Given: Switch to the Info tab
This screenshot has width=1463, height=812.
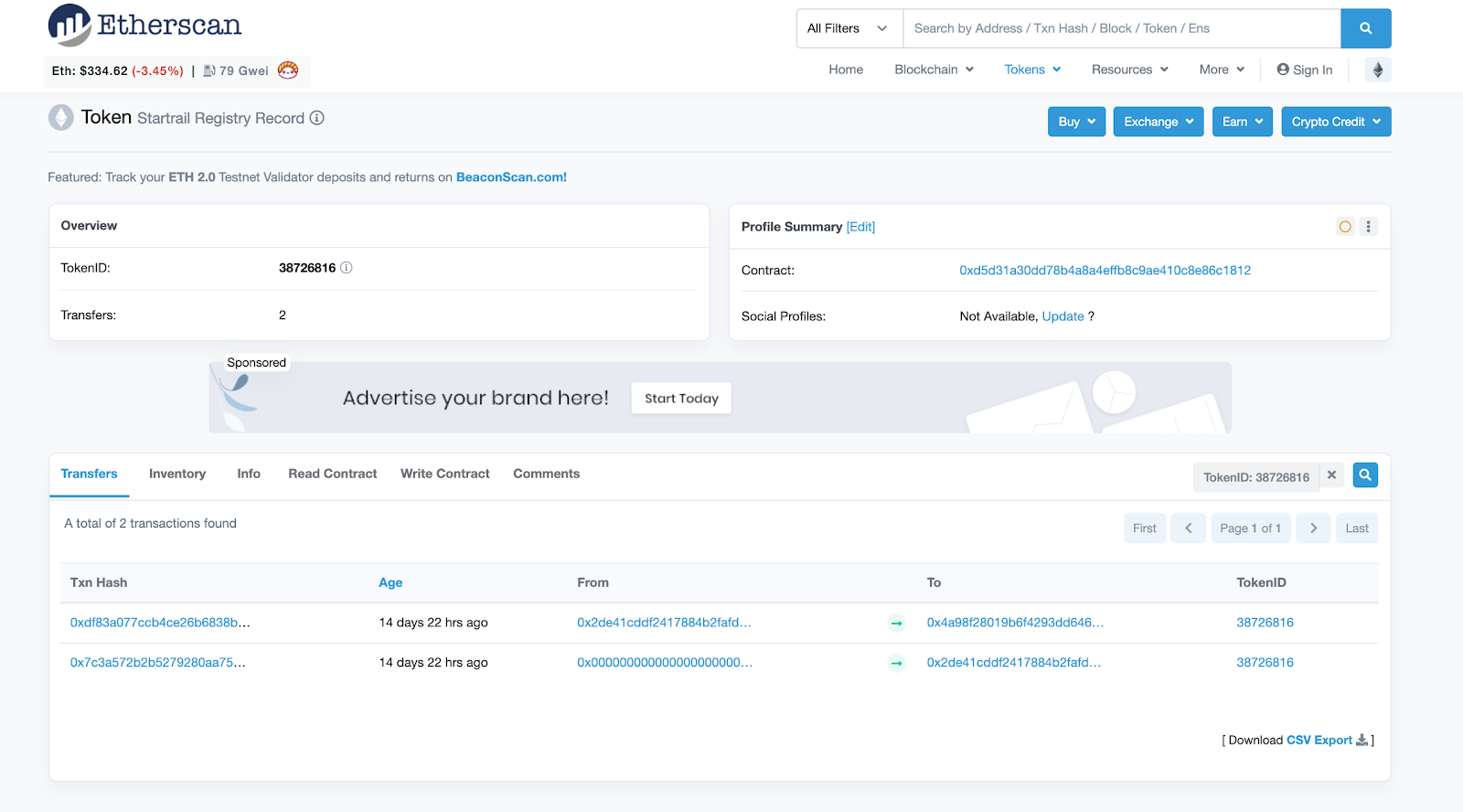Looking at the screenshot, I should coord(249,474).
